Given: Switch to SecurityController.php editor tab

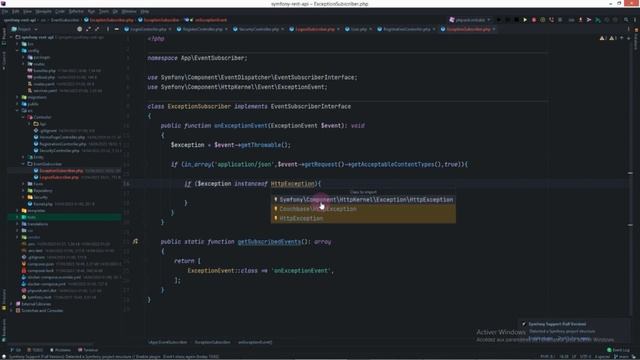Looking at the screenshot, I should (259, 29).
